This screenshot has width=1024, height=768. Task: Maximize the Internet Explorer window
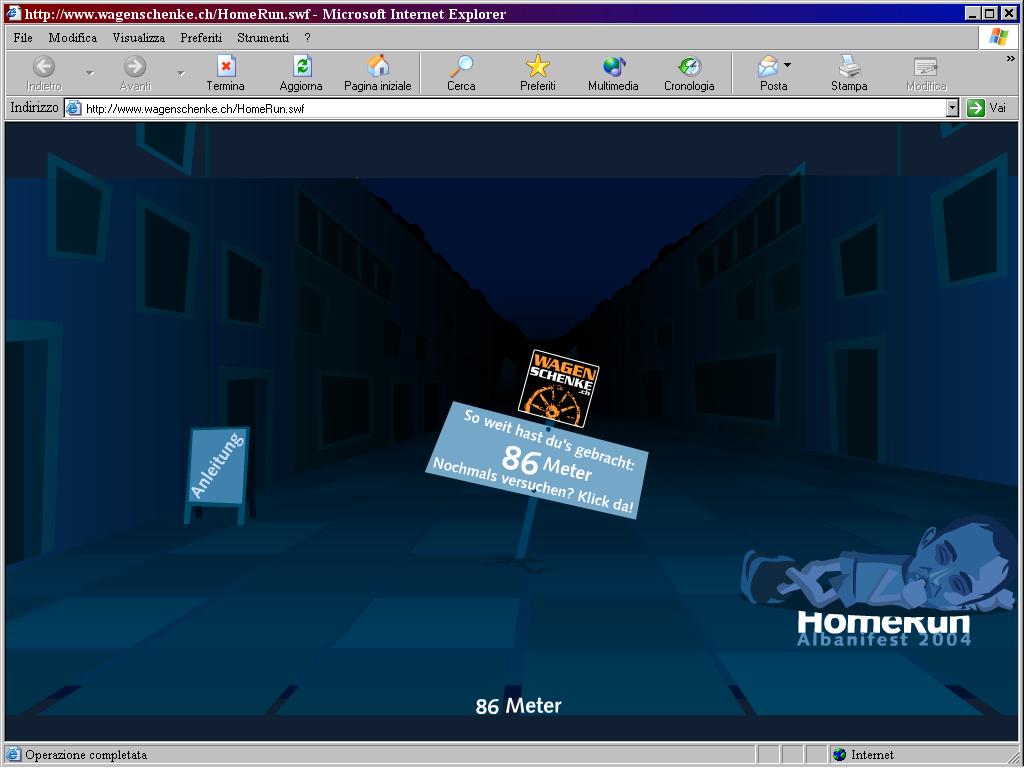pos(989,13)
